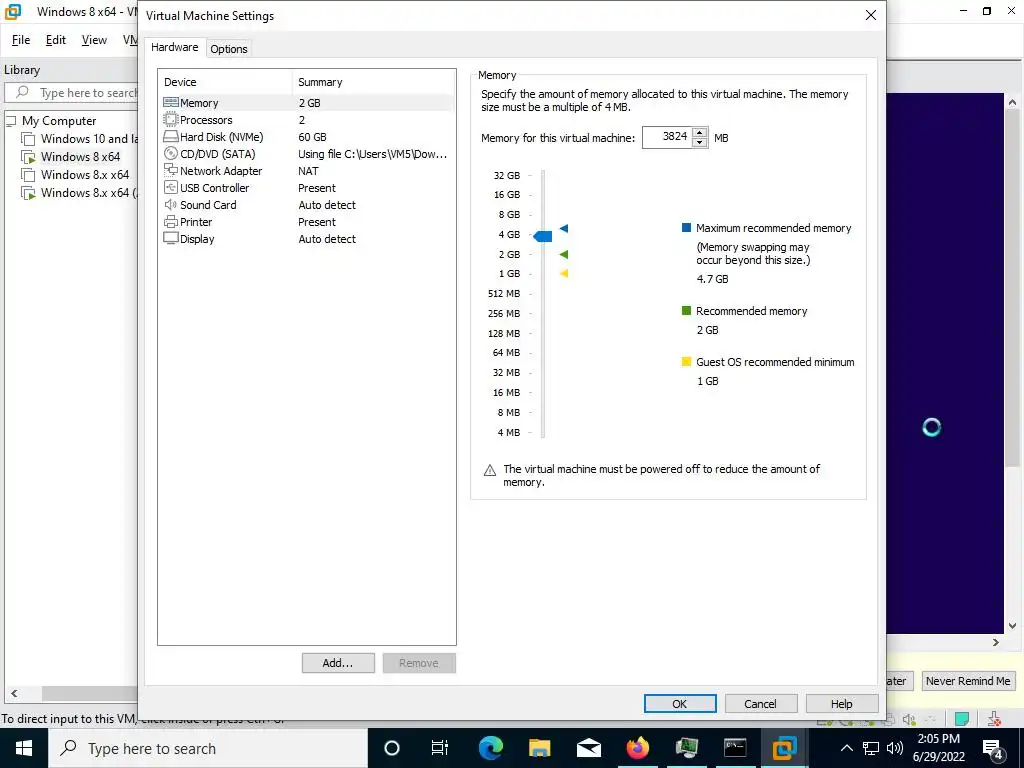The image size is (1024, 768).
Task: Click Add... to add hardware
Action: click(x=338, y=663)
